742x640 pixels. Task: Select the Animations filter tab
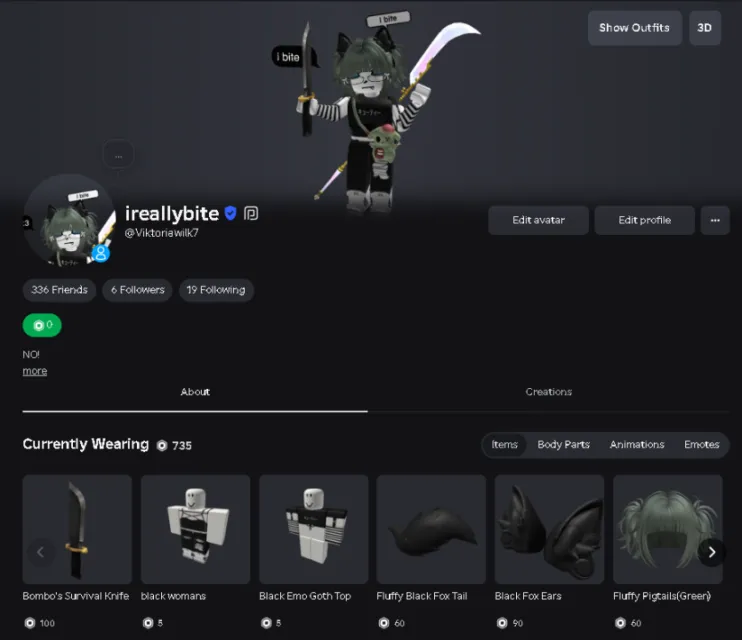[x=637, y=444]
